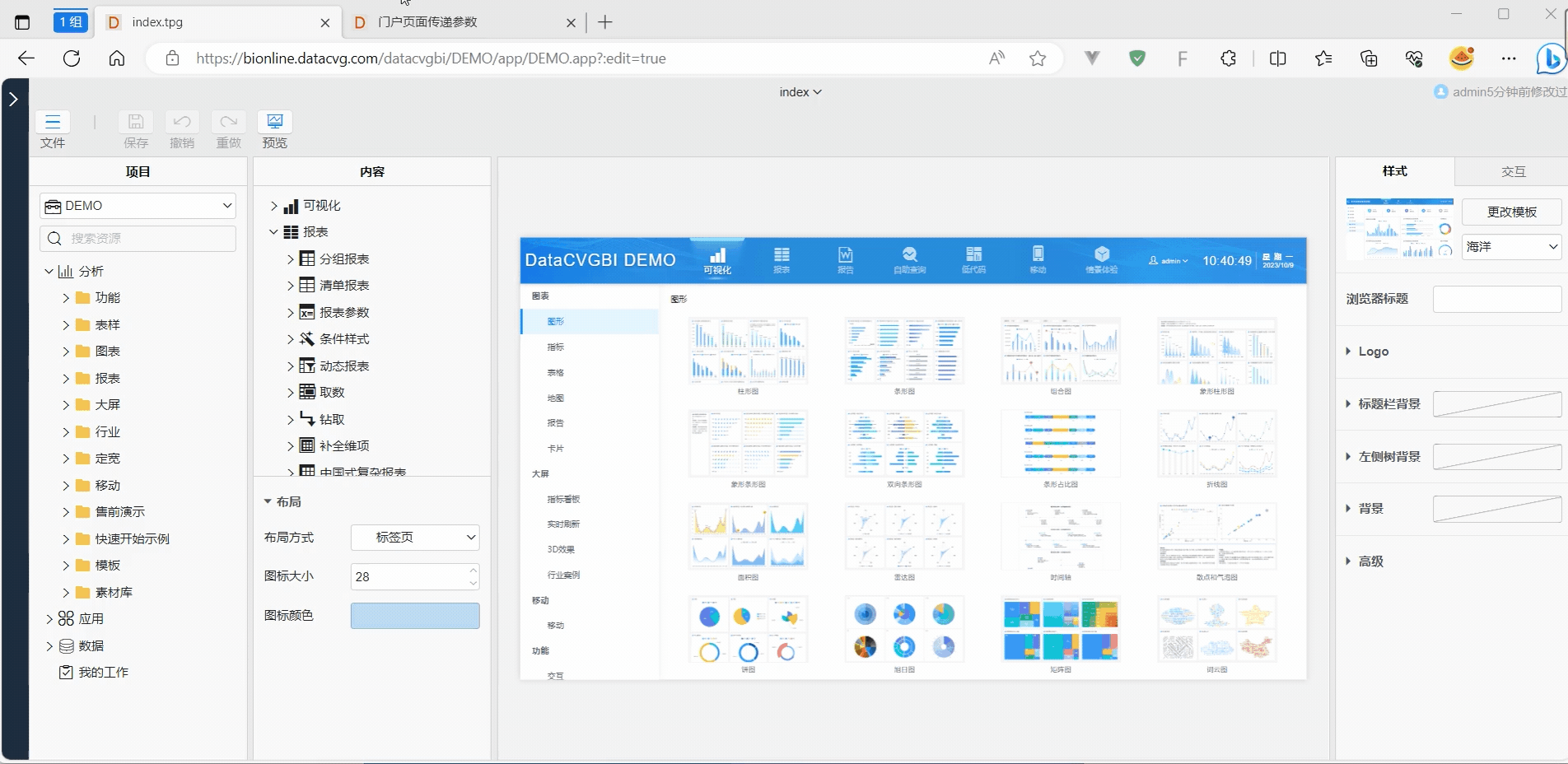1568x764 pixels.
Task: Click the 搜索资源 search field
Action: pos(138,238)
